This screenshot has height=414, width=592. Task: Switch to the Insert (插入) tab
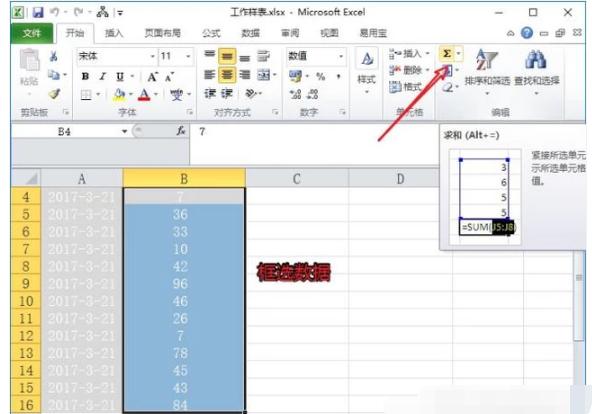[114, 33]
